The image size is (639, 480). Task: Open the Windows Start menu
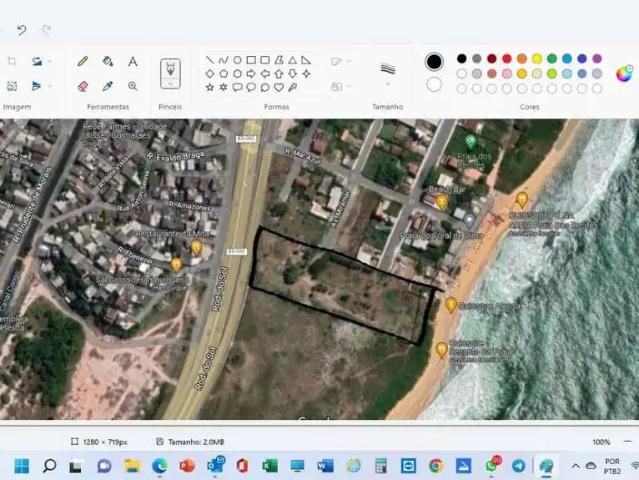[x=22, y=466]
